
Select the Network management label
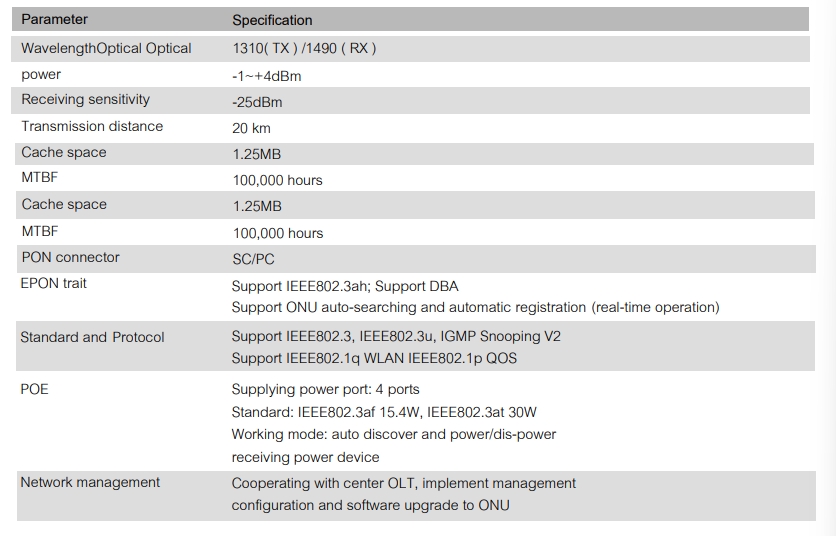point(90,482)
